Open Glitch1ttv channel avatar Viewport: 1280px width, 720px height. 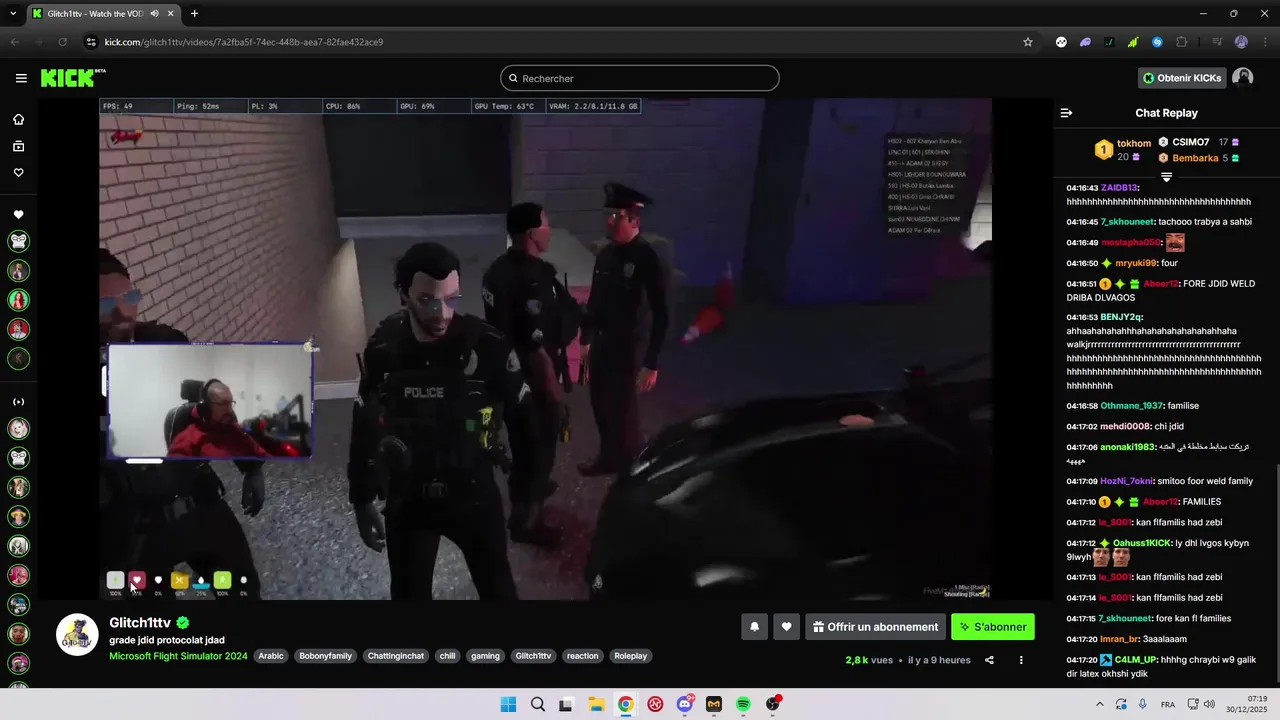(x=77, y=635)
